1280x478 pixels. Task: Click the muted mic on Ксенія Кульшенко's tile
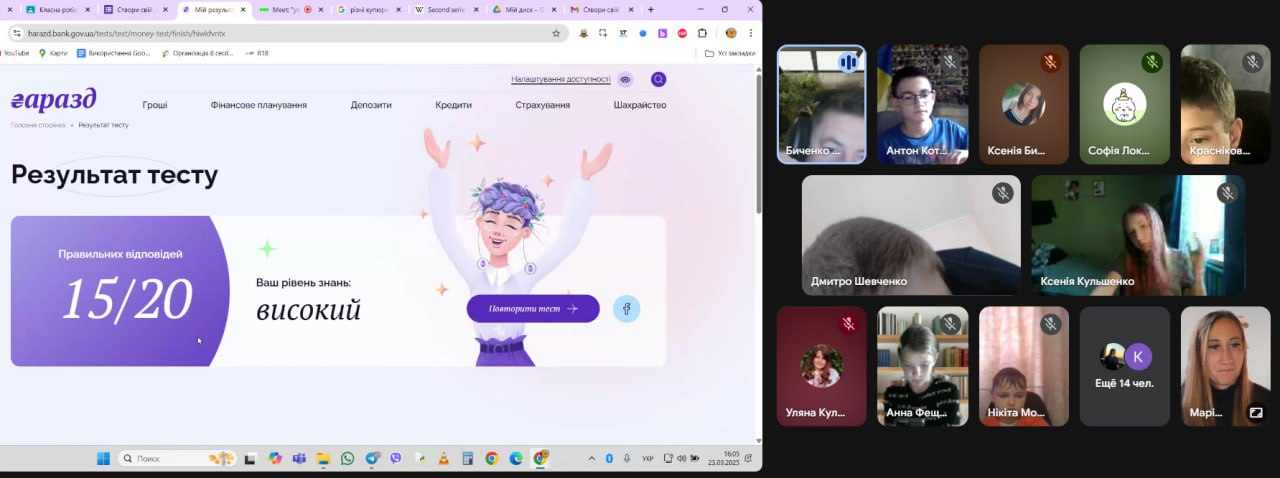pos(1226,193)
